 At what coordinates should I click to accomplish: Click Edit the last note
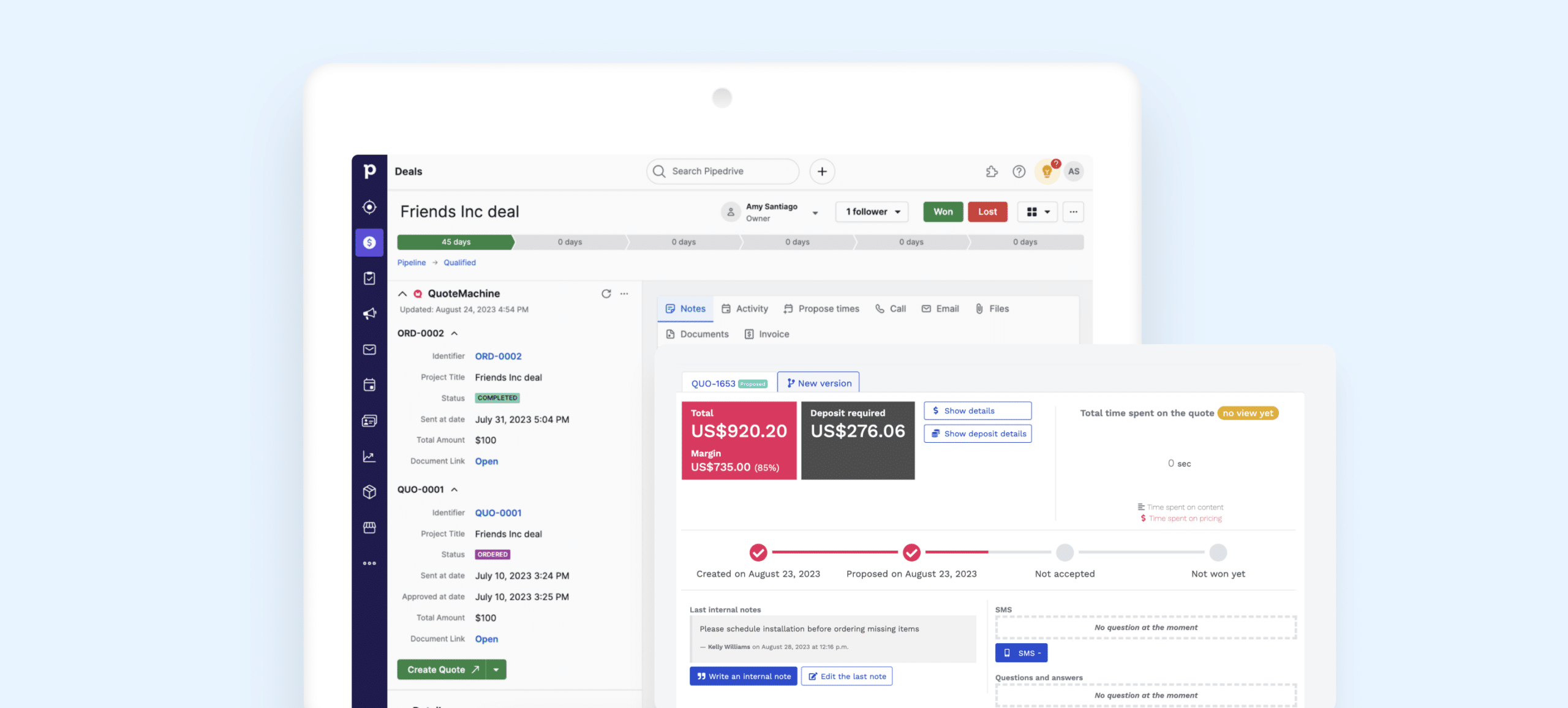coord(846,676)
